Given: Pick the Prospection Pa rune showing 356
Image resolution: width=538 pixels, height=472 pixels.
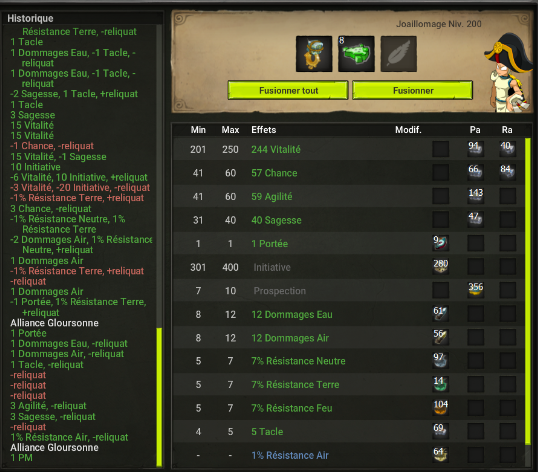Looking at the screenshot, I should click(x=476, y=290).
